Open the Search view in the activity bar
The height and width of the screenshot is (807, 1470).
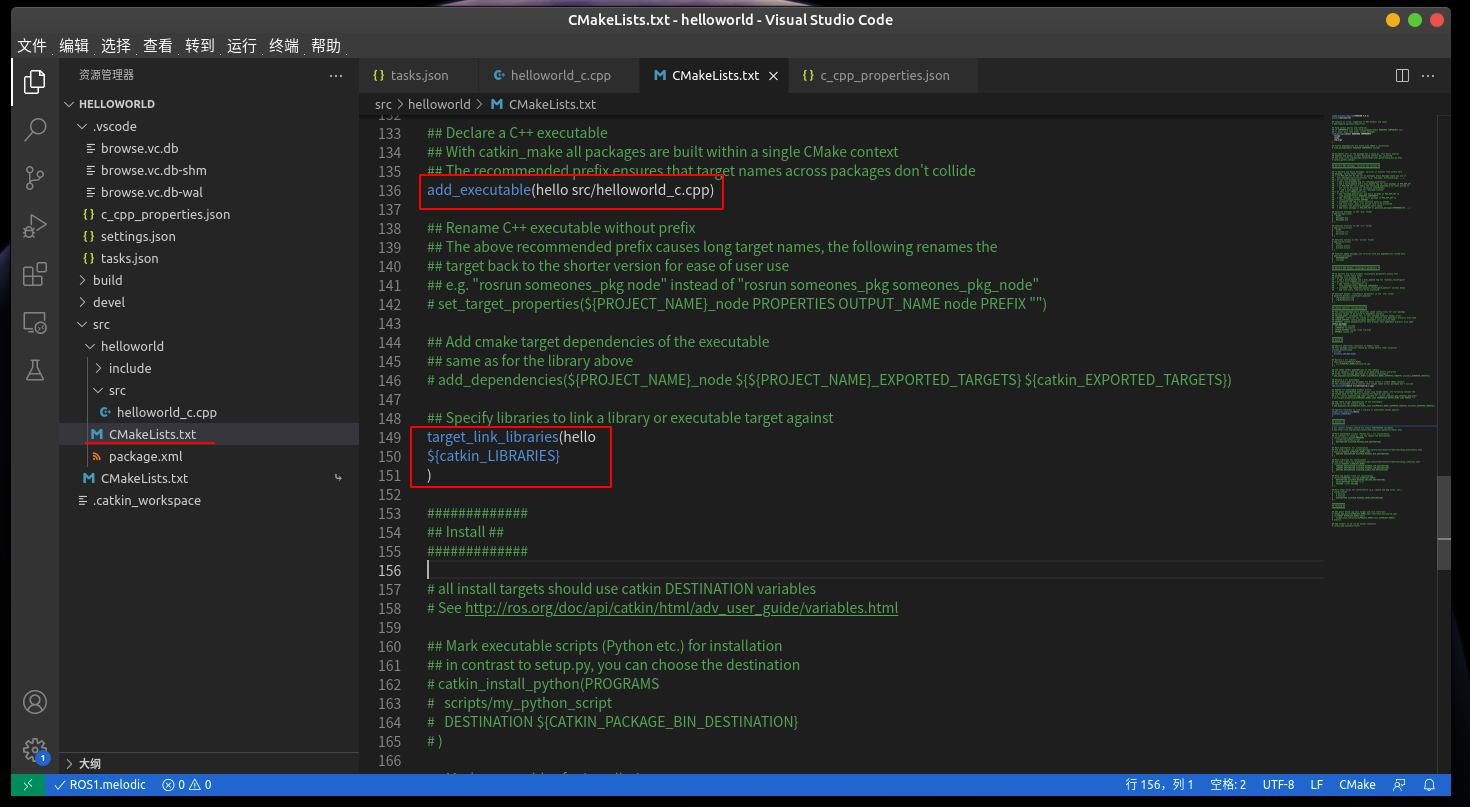pos(35,129)
